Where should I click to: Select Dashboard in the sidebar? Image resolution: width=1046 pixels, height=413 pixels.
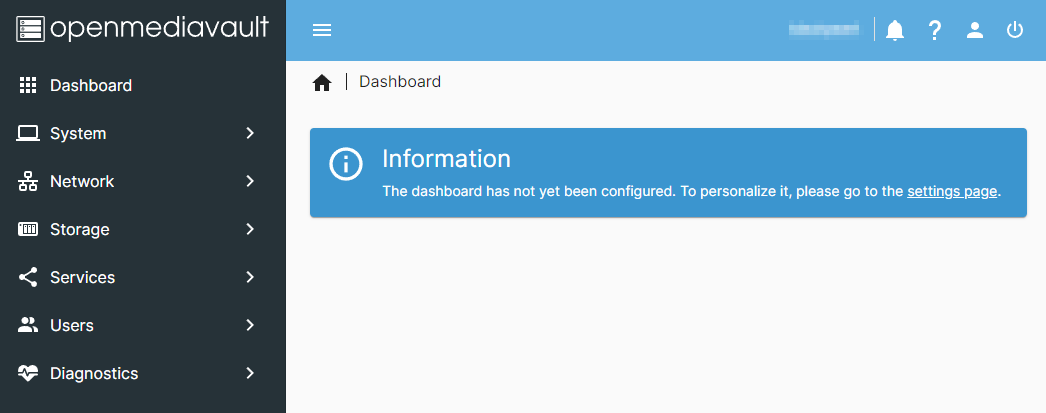[91, 85]
